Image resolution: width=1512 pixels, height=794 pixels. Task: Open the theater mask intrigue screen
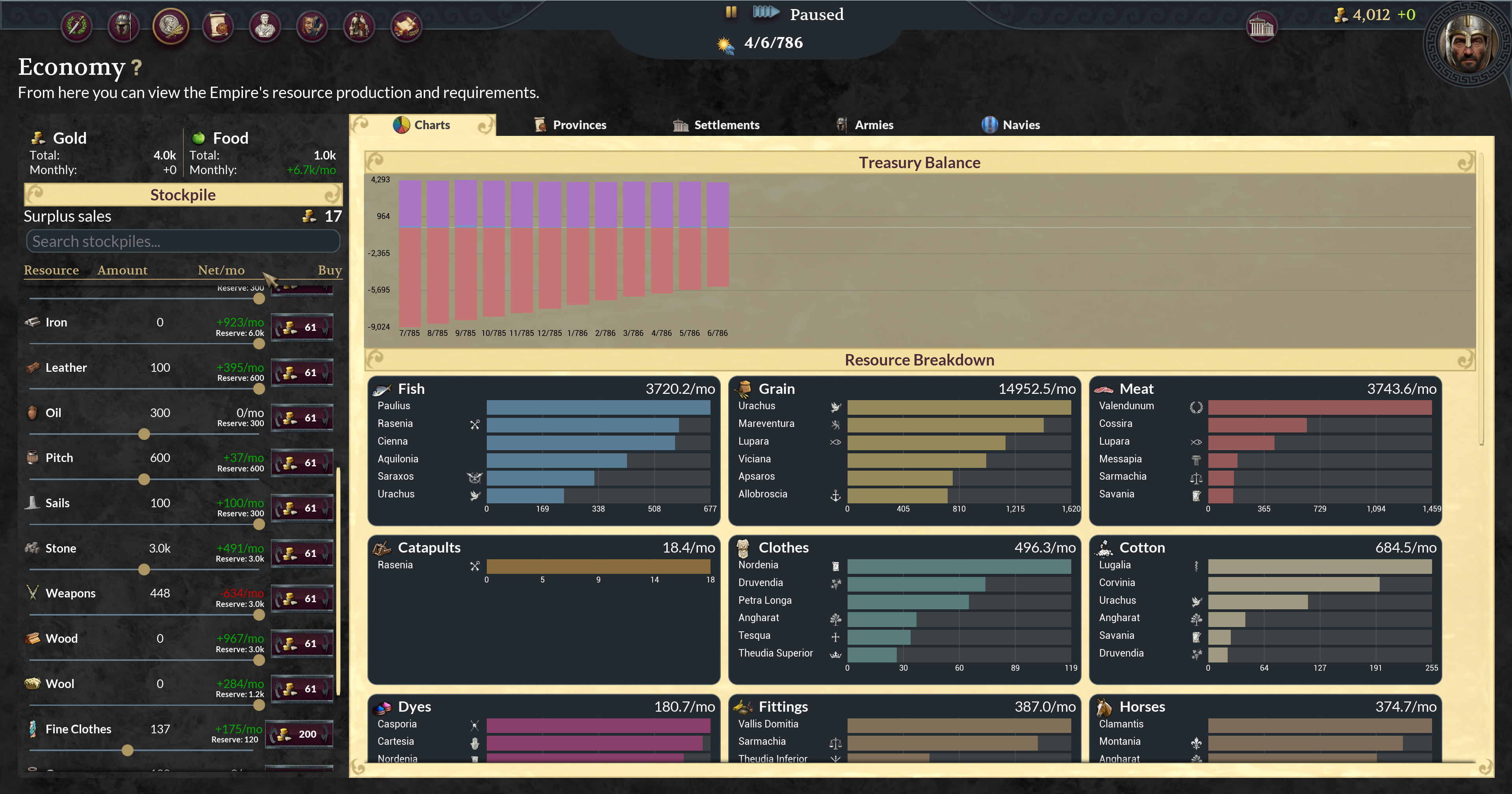tap(312, 26)
